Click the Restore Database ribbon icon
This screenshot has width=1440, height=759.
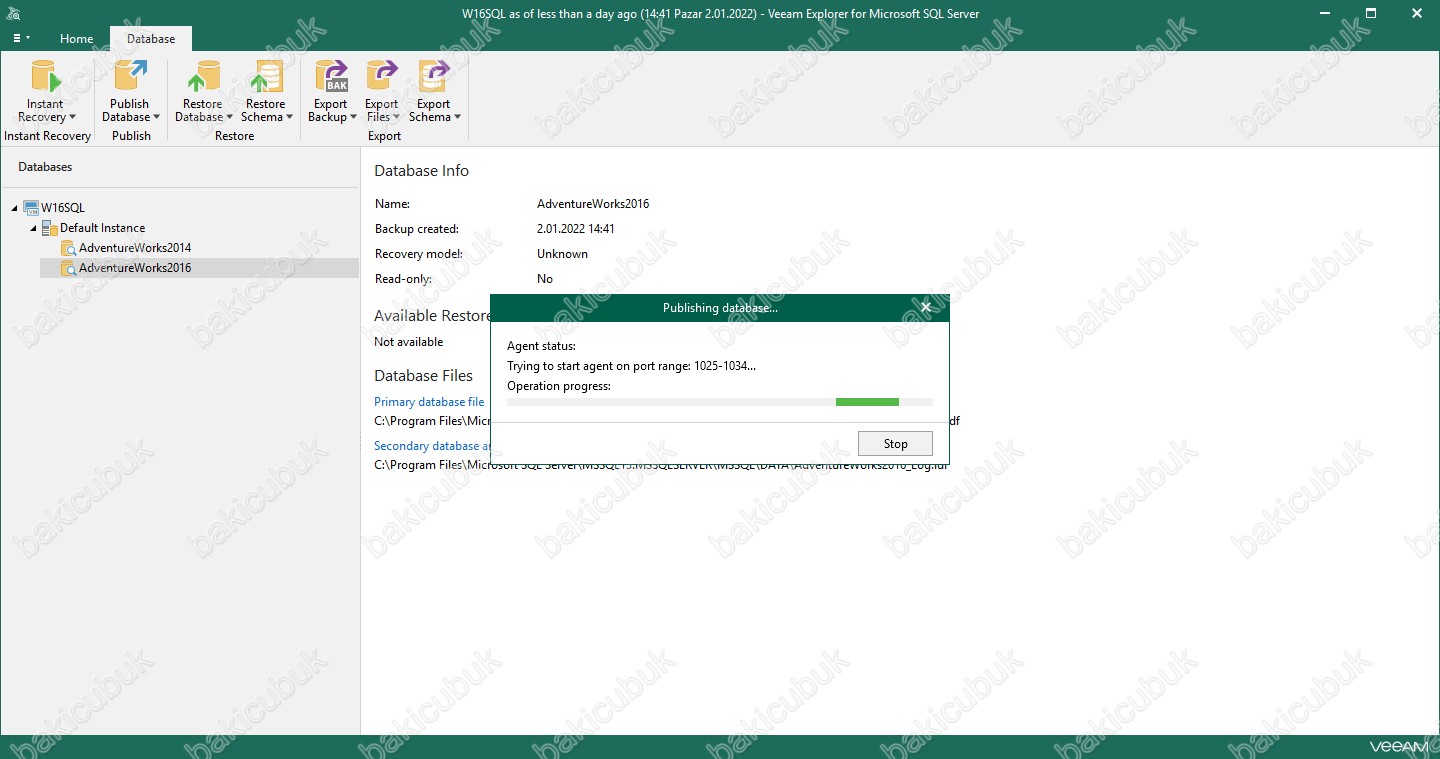tap(203, 78)
